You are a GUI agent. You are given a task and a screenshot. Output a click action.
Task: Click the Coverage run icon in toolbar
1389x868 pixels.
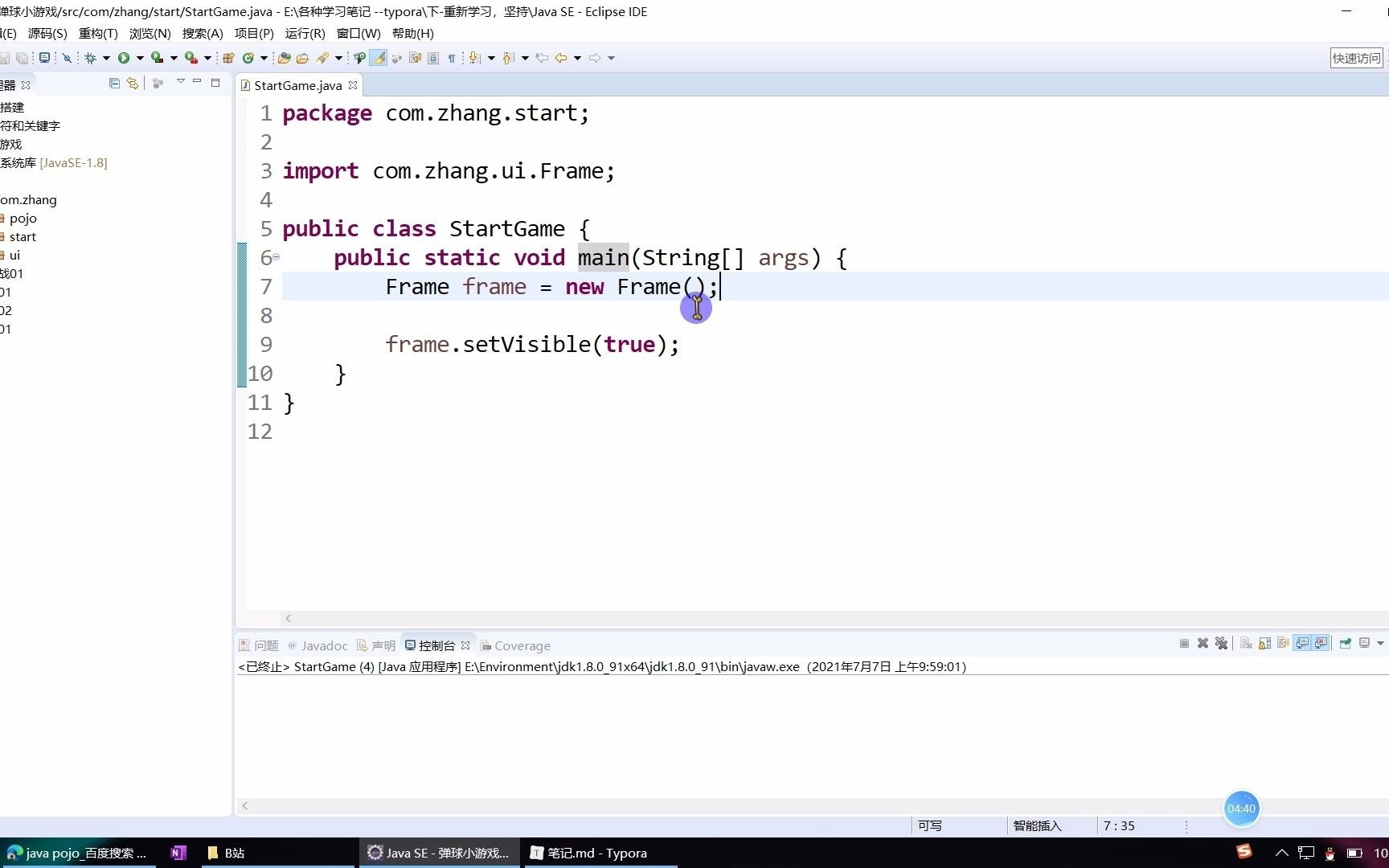[157, 58]
